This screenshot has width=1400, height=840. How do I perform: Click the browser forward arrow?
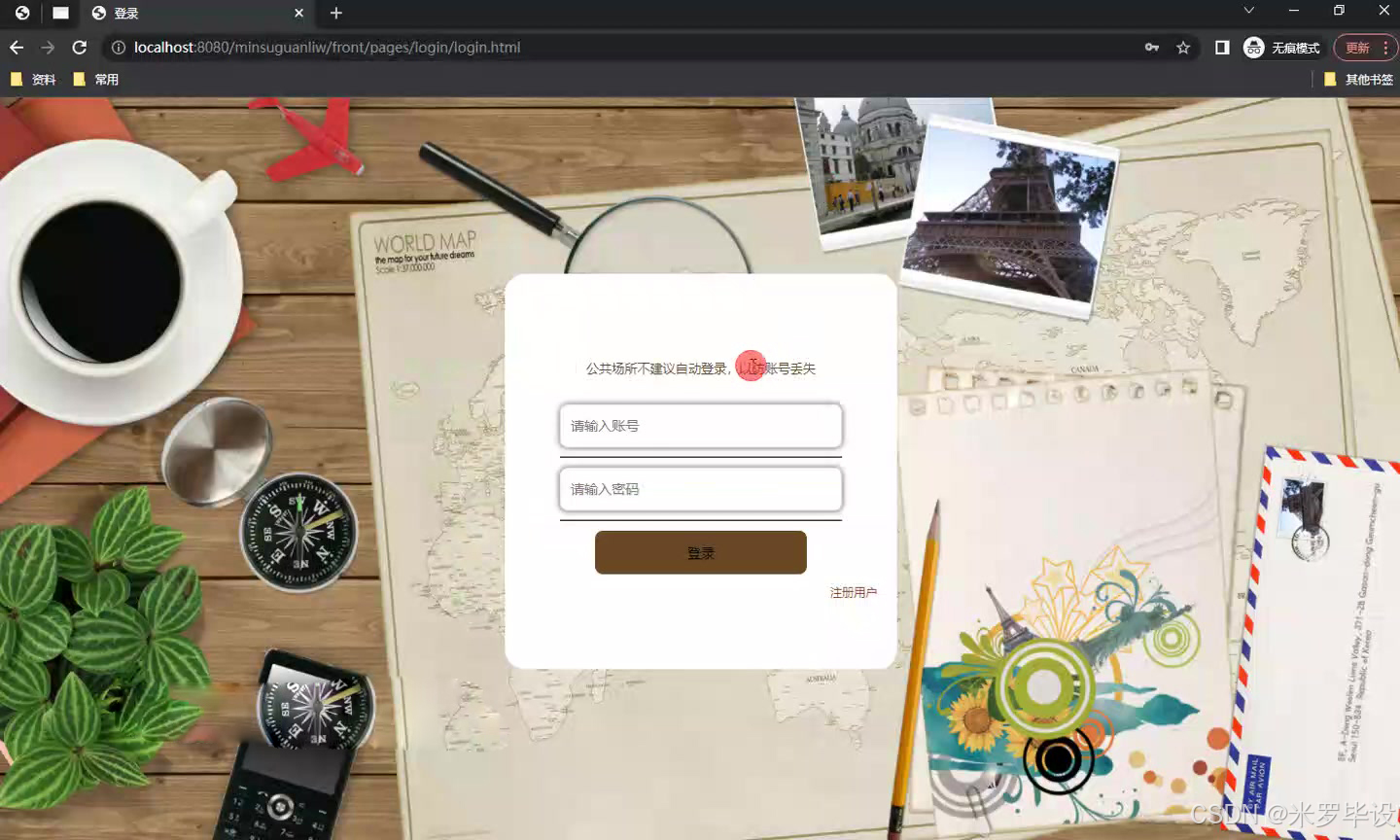pos(48,48)
